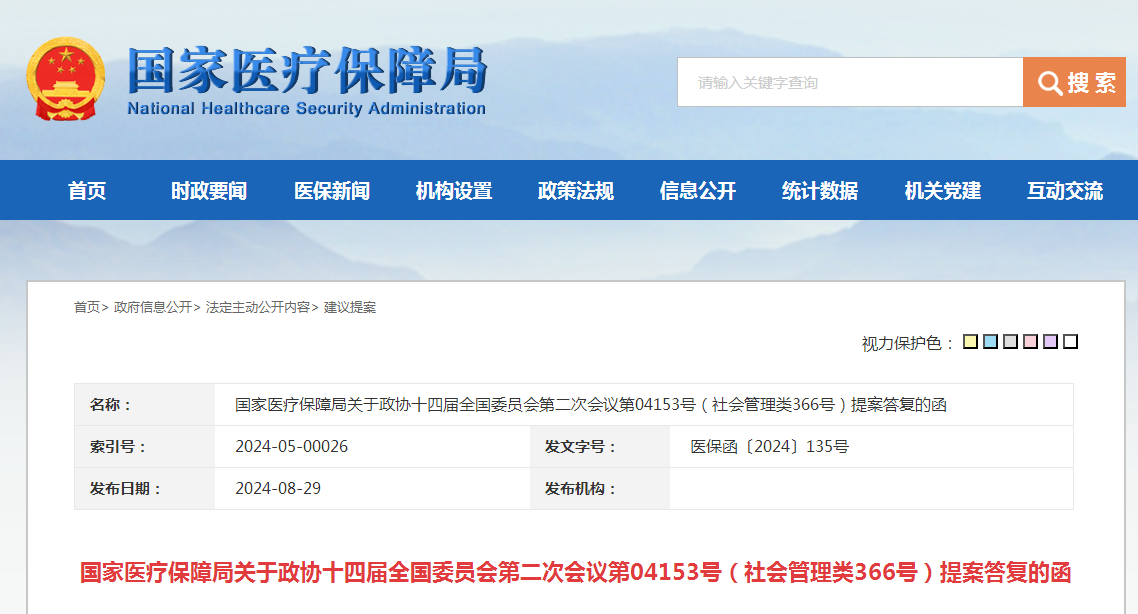Click the 视力保护色 label
Image resolution: width=1138 pixels, height=614 pixels.
pos(907,343)
